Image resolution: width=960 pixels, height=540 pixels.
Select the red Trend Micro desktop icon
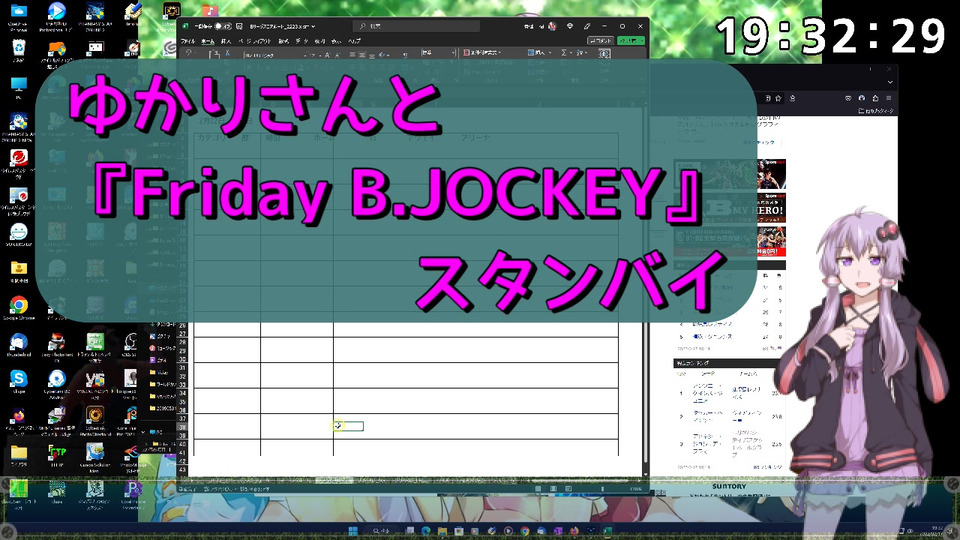tap(18, 162)
